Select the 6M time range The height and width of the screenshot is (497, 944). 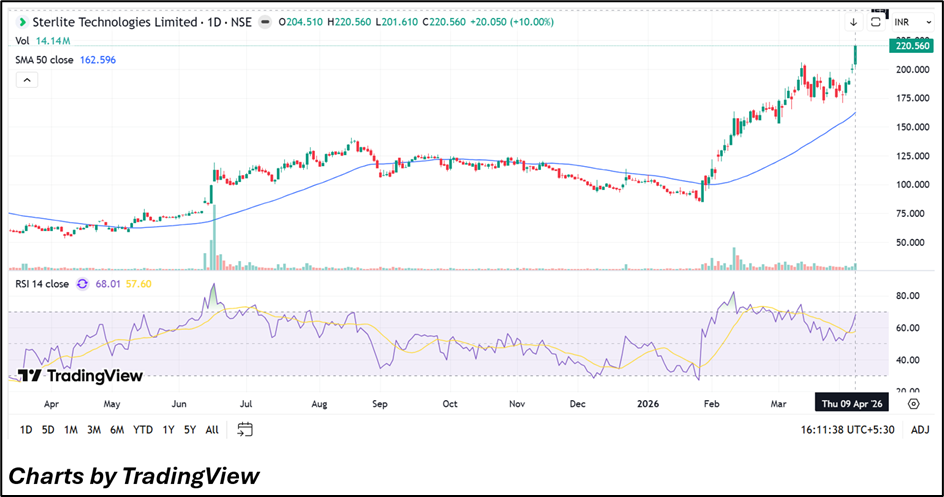point(117,430)
